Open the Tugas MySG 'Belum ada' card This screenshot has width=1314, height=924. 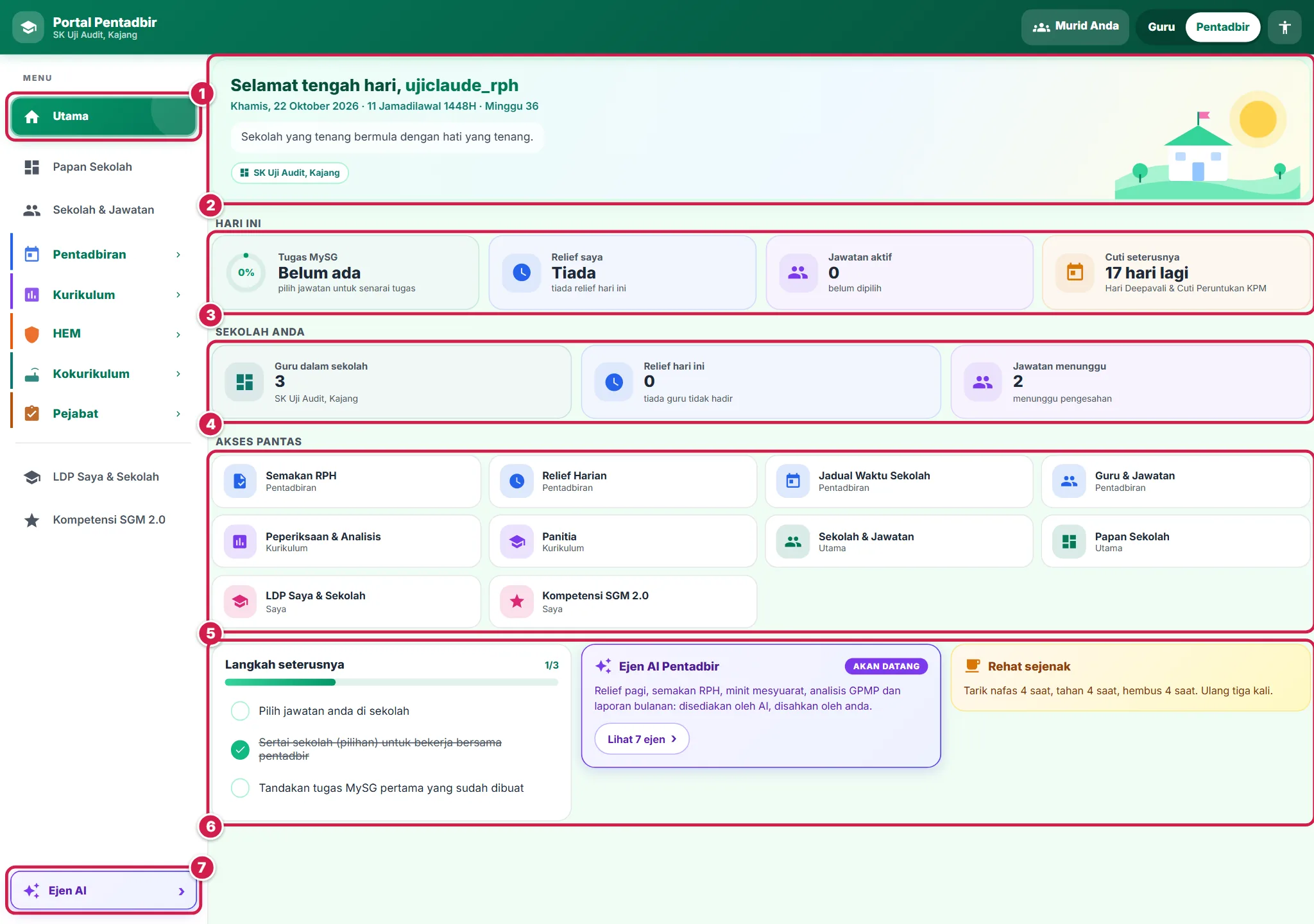[345, 273]
